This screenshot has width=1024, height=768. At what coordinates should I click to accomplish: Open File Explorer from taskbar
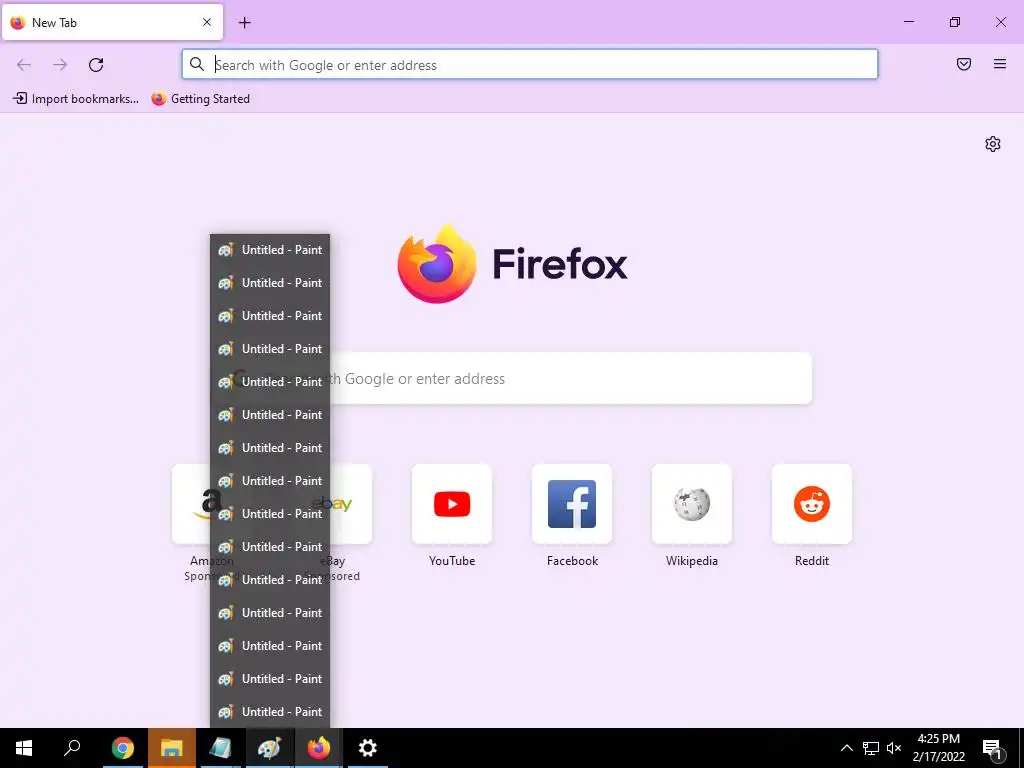(171, 748)
